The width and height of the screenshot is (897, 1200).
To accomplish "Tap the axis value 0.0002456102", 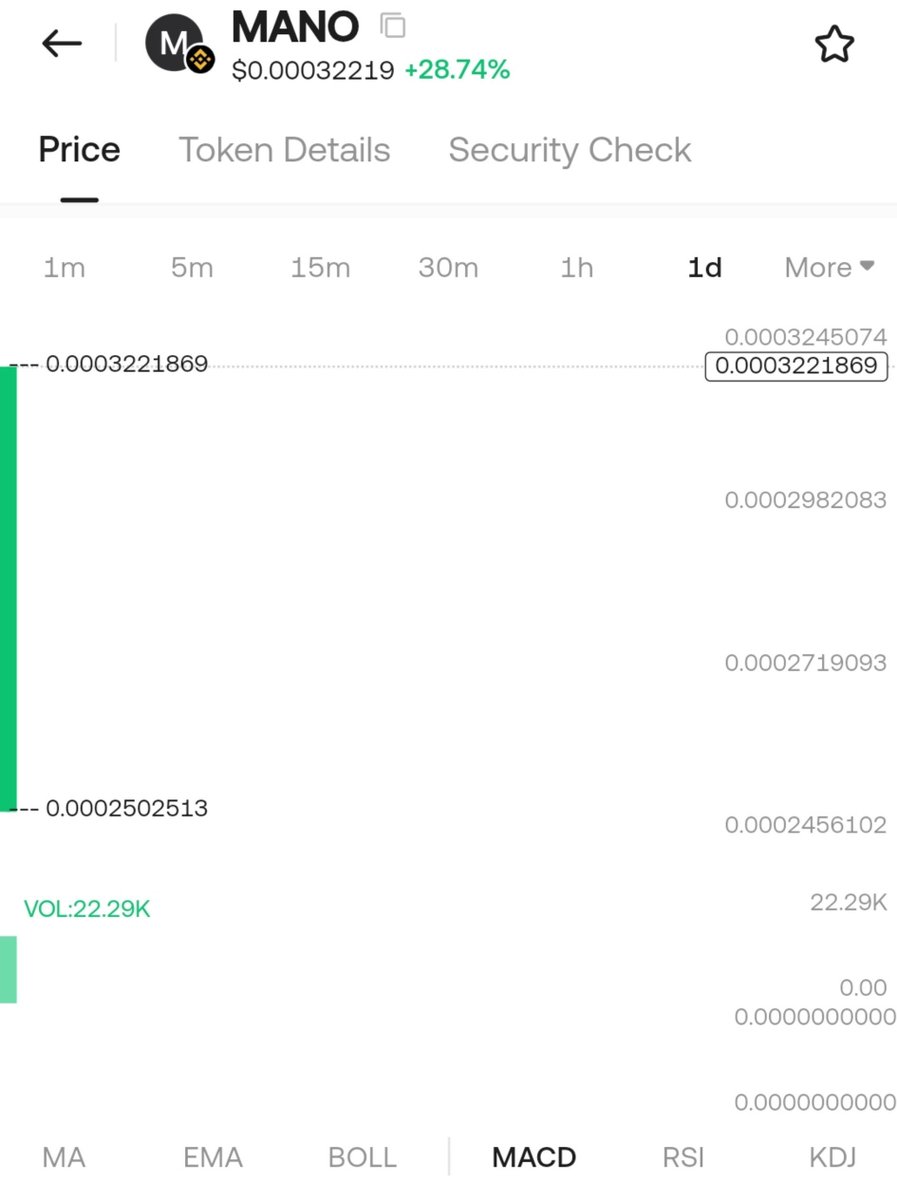I will [806, 825].
